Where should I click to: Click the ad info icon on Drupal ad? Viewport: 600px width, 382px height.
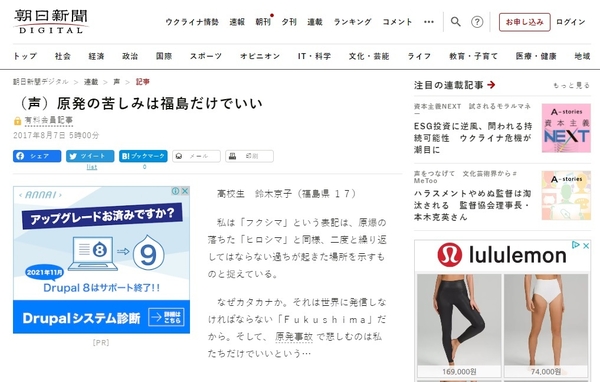click(x=176, y=191)
